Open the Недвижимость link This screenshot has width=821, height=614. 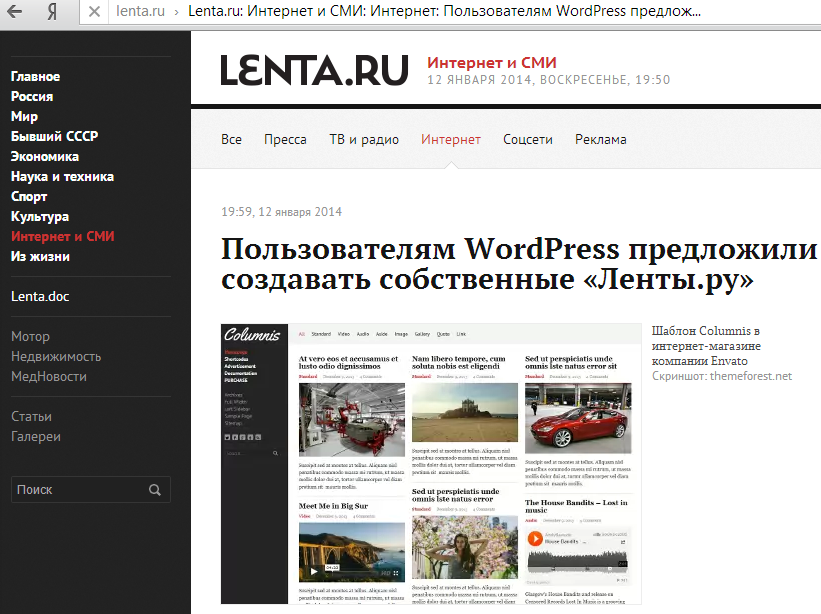56,356
